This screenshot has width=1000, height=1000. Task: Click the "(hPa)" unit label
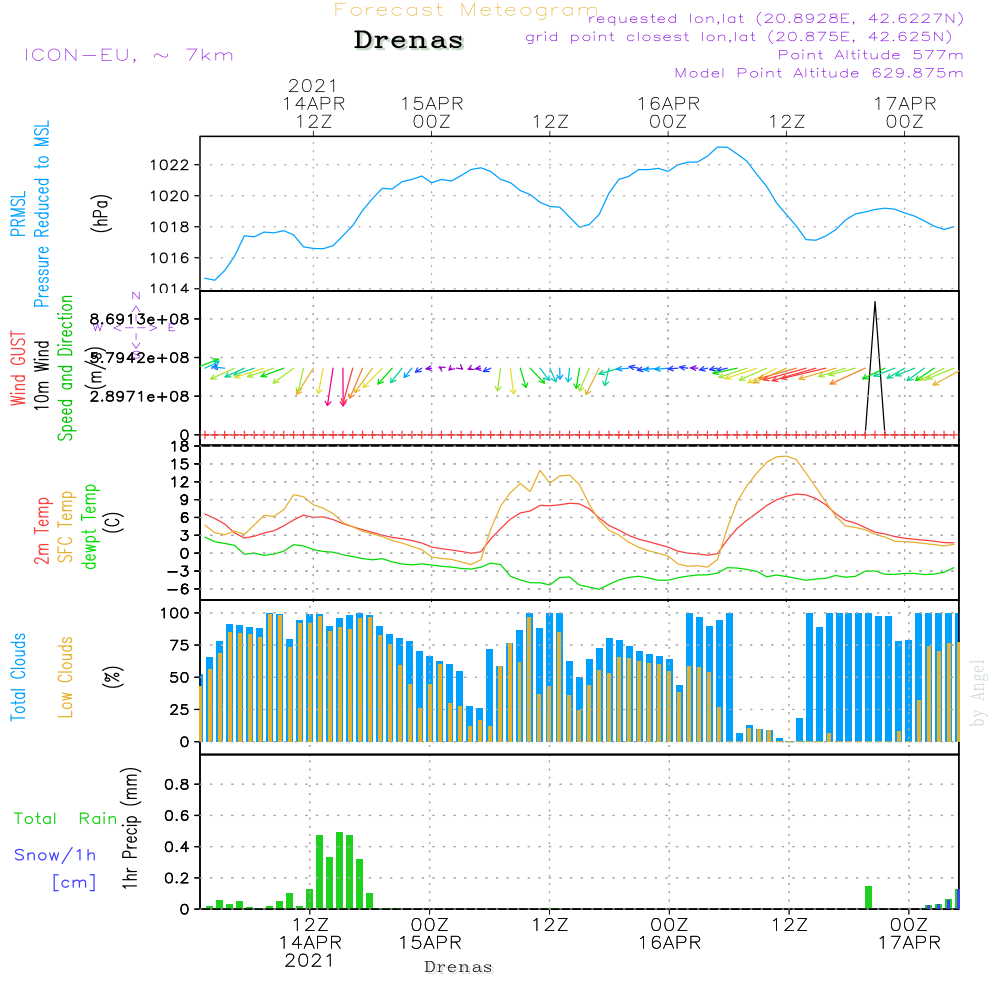click(x=101, y=213)
